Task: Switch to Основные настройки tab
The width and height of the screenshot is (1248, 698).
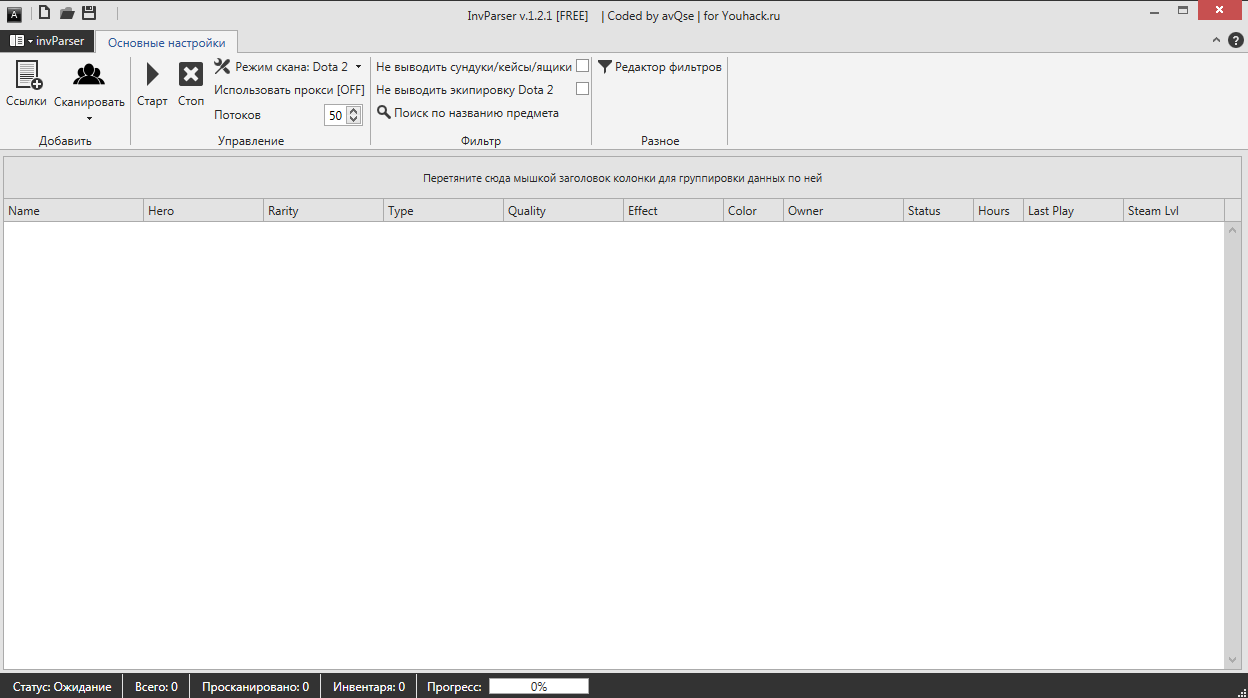Action: pyautogui.click(x=167, y=43)
